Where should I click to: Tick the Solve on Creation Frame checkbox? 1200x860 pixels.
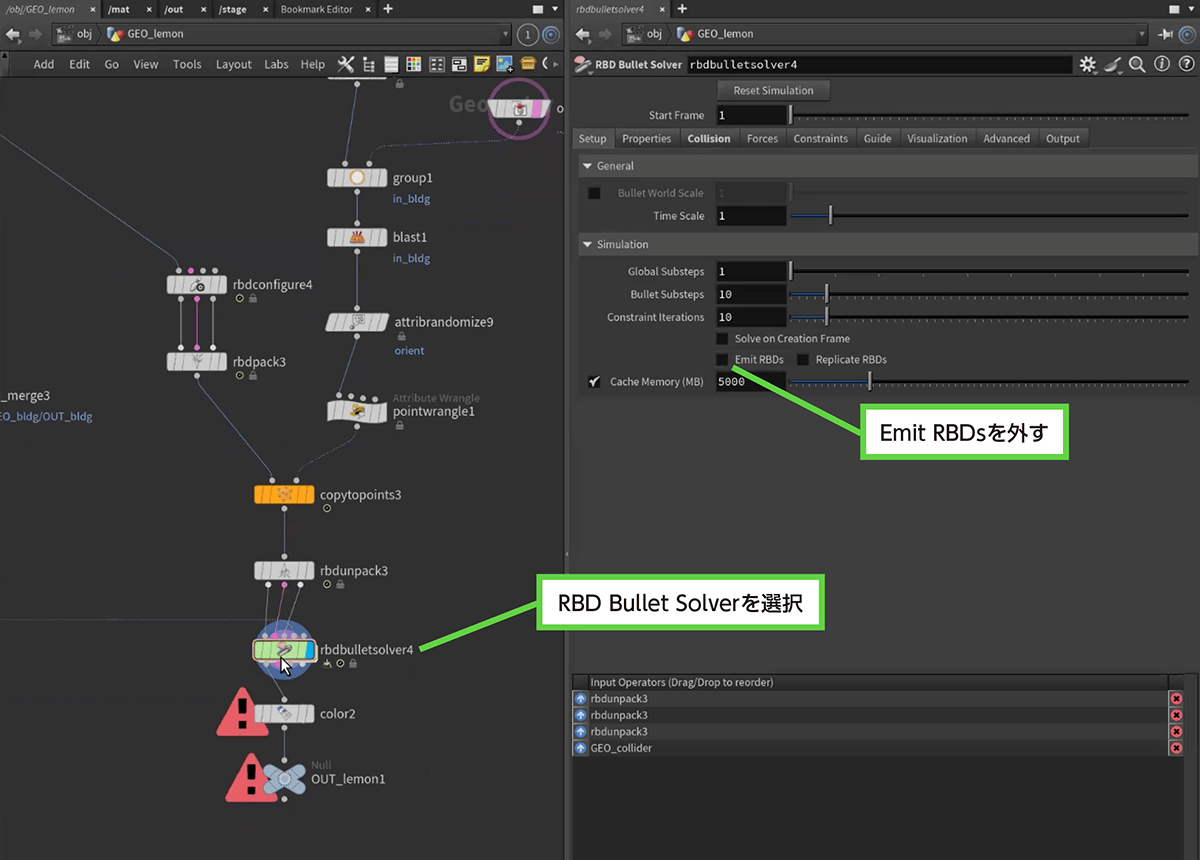722,339
